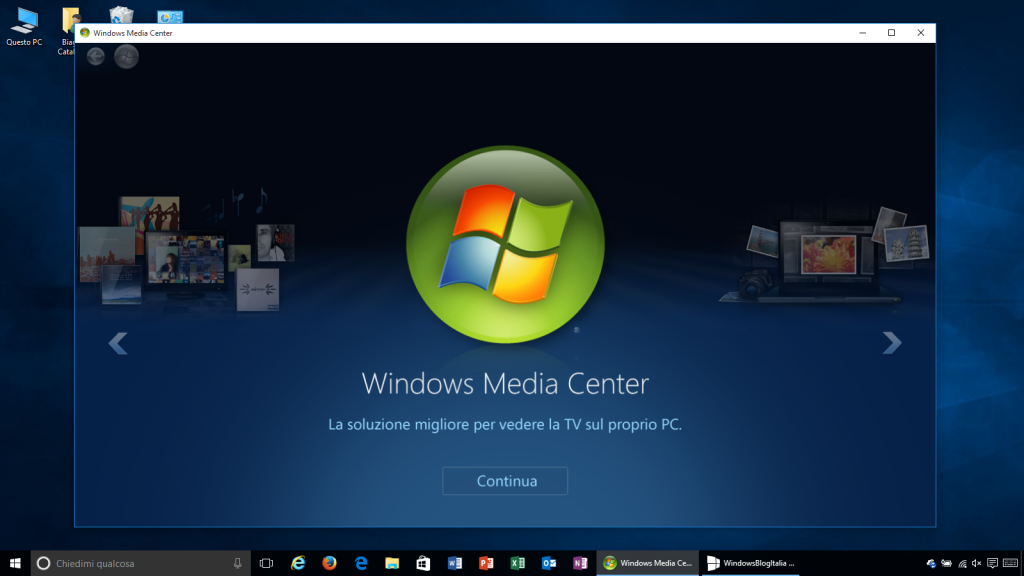Open the Action Center notifications icon
Image resolution: width=1024 pixels, height=576 pixels.
992,563
